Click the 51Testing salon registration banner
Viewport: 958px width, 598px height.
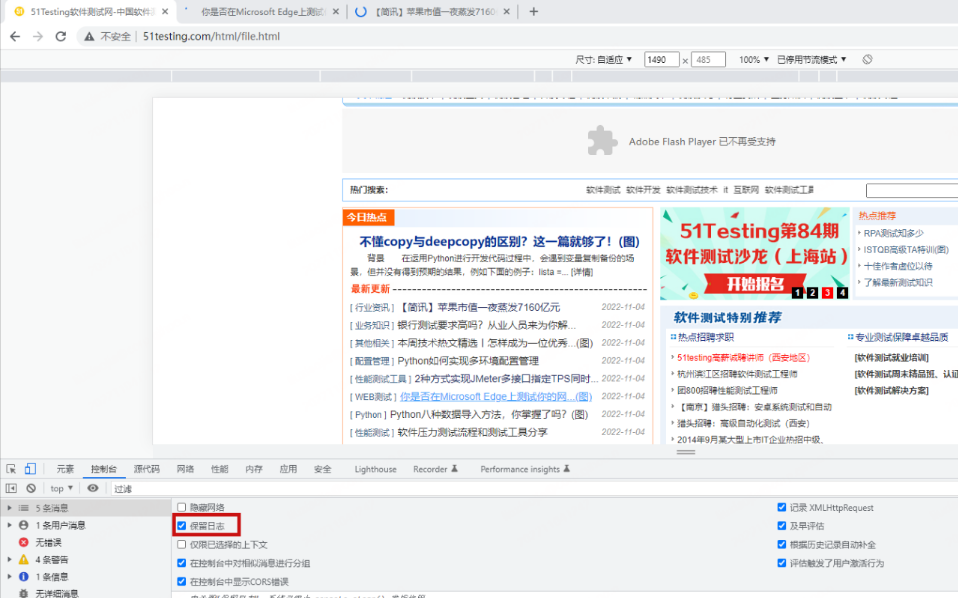[x=755, y=253]
